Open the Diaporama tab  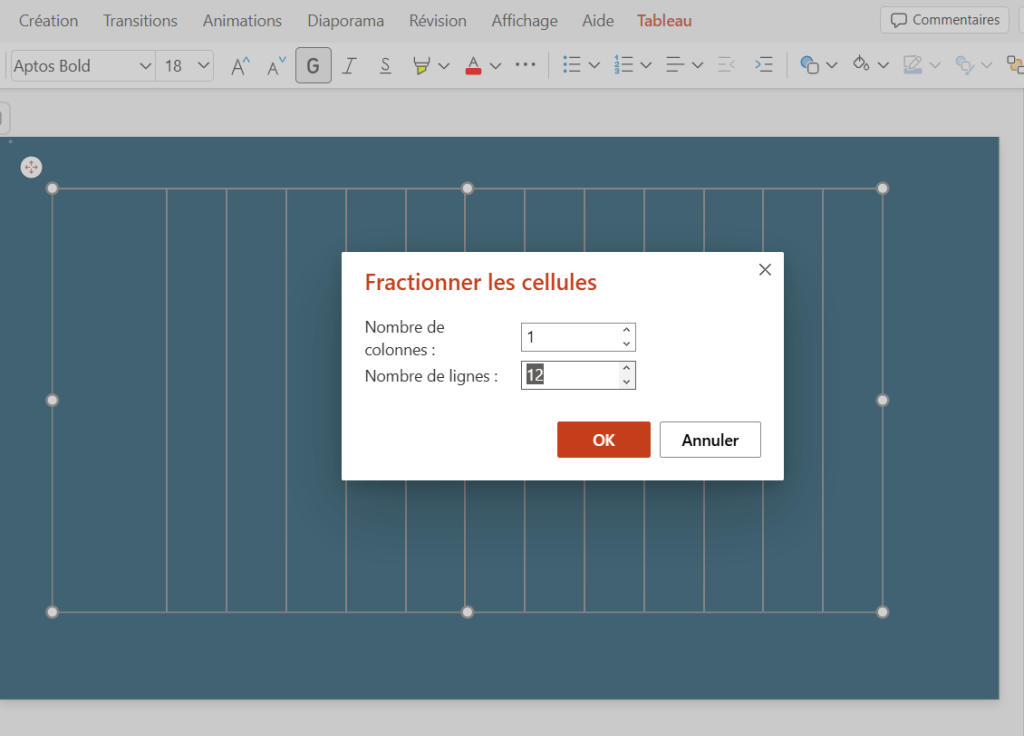point(345,21)
